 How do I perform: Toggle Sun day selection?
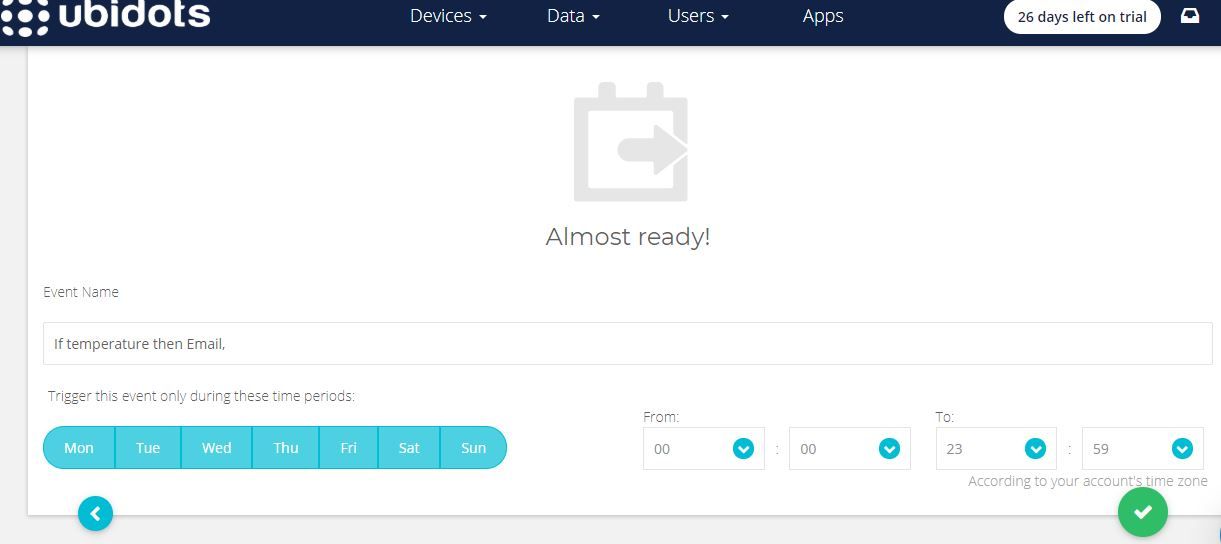[474, 448]
